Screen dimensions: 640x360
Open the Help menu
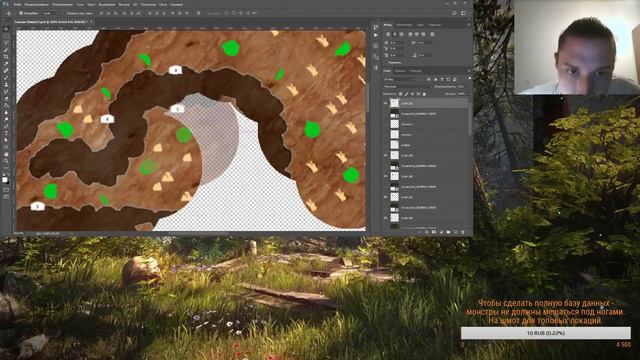[176, 4]
